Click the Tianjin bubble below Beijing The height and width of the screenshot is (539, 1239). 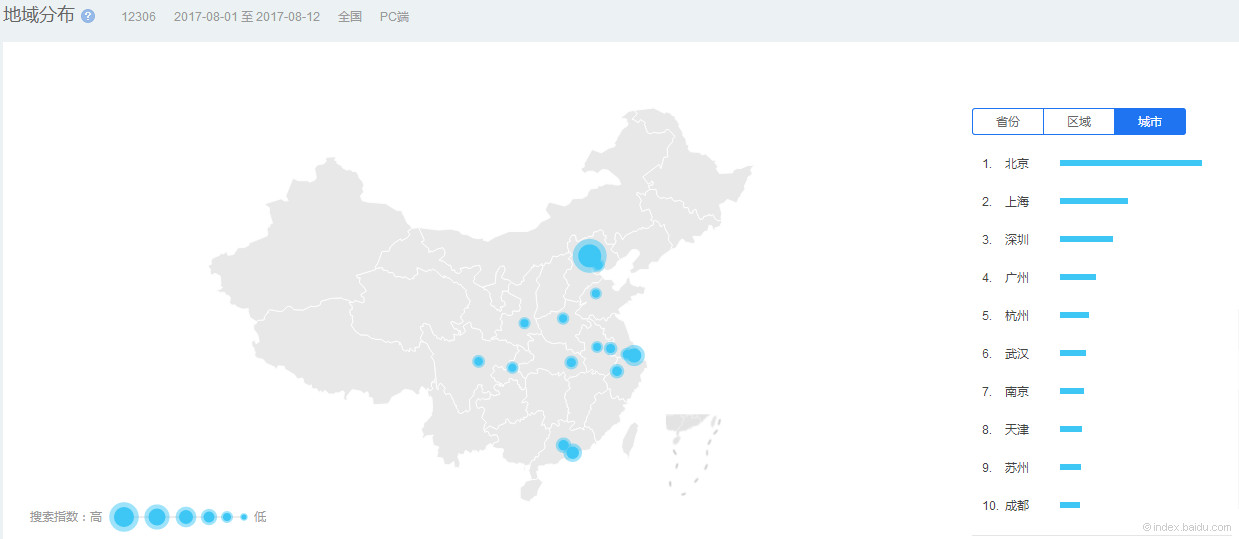point(598,266)
